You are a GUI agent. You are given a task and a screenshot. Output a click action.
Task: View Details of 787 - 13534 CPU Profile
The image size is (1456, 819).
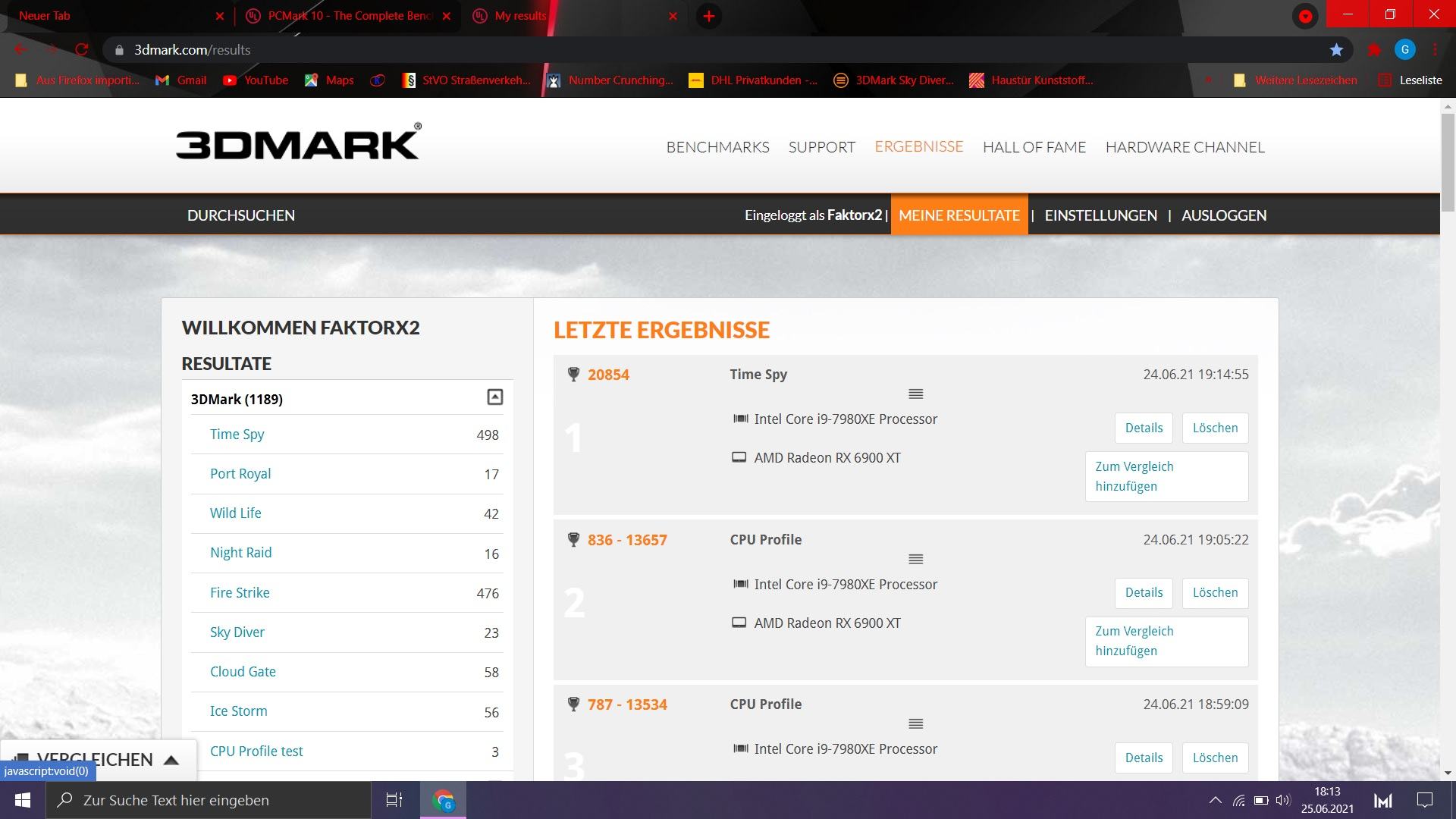1144,758
